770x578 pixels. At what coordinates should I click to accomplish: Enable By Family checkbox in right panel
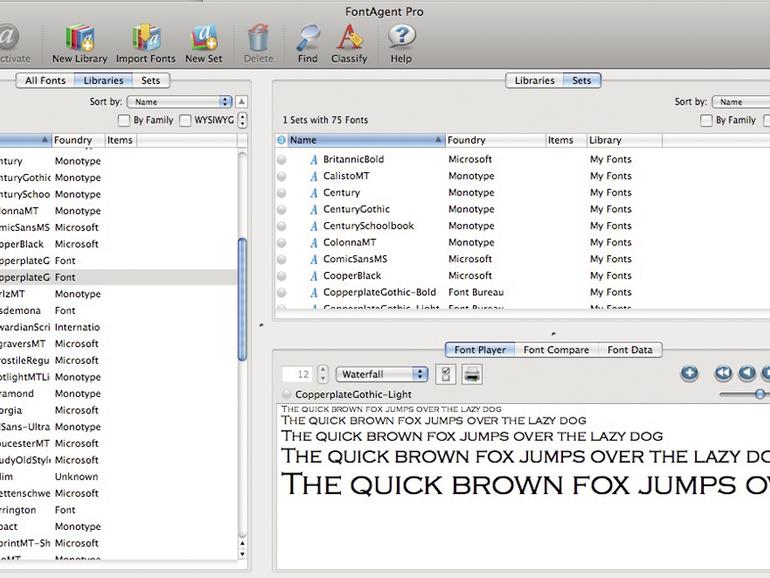tap(706, 120)
